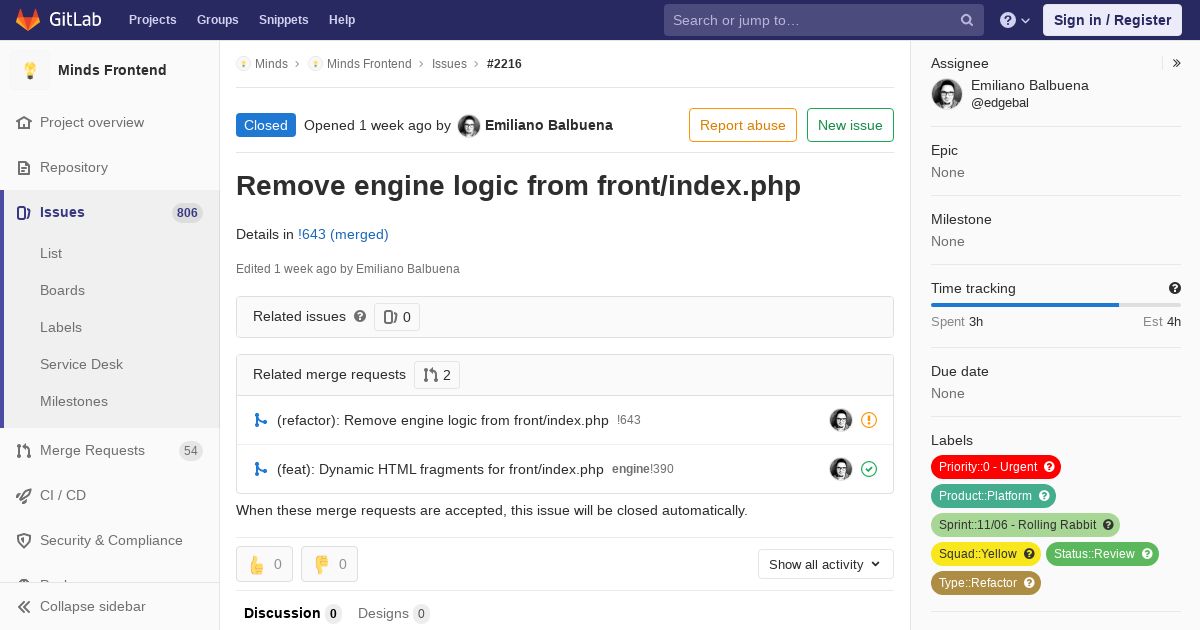Screen dimensions: 1200x630
Task: Click the Issues sidebar icon
Action: click(24, 212)
